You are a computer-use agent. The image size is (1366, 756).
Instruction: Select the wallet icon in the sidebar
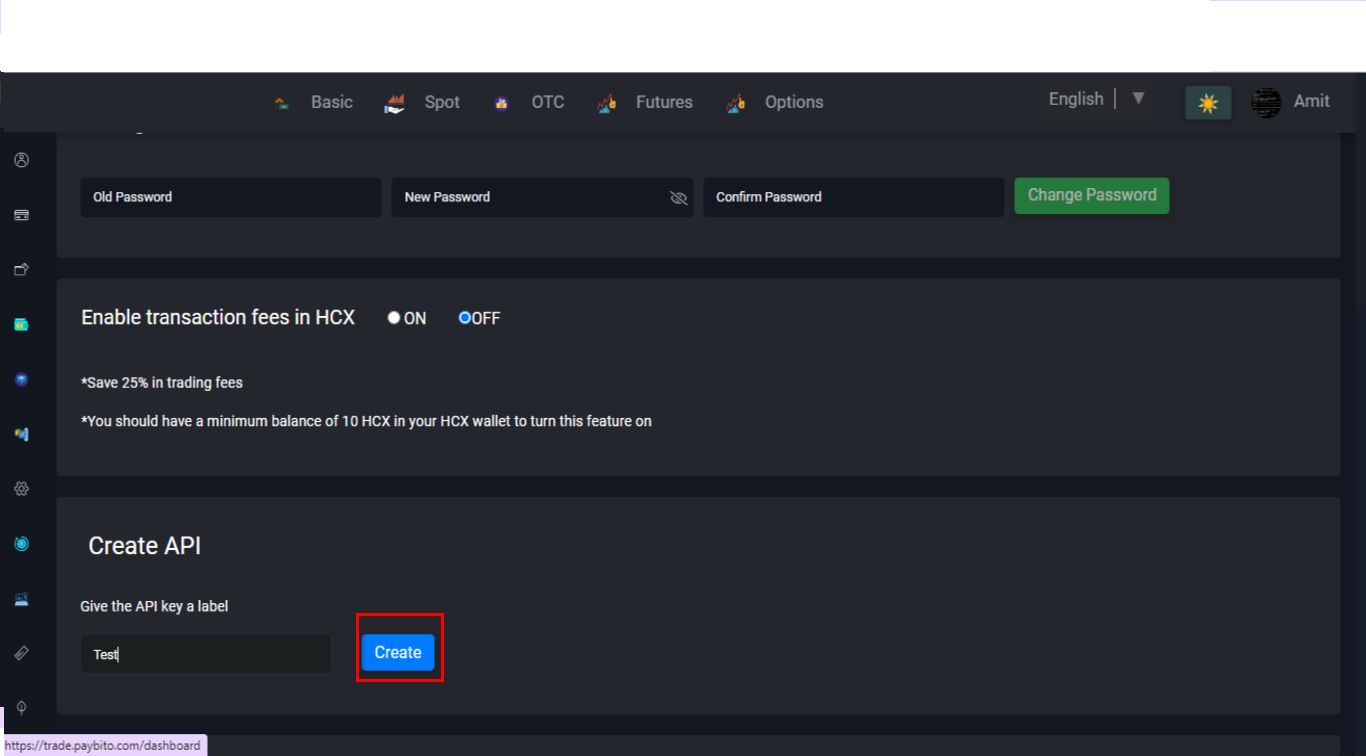point(21,323)
